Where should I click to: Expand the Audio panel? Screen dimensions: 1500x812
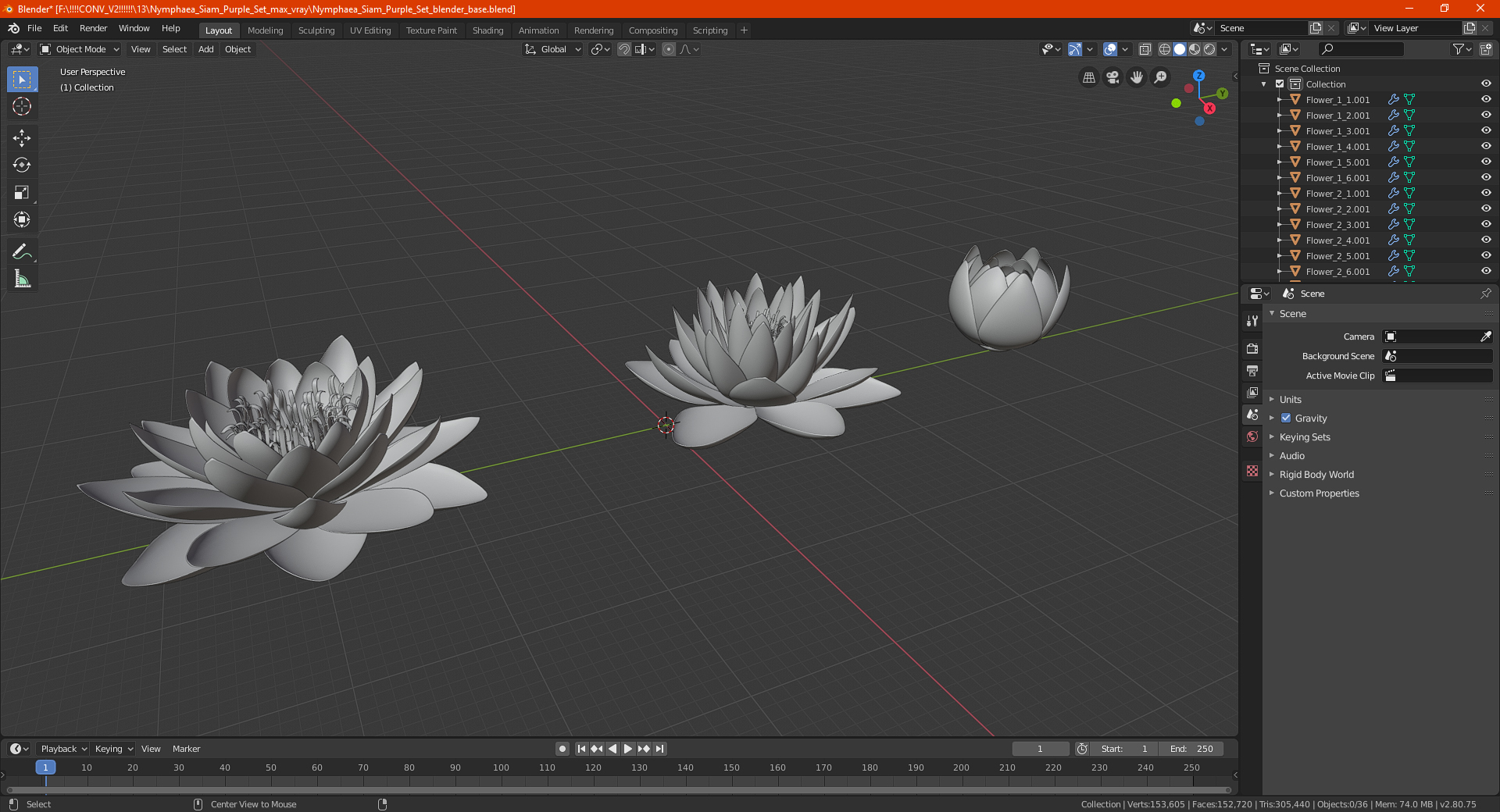point(1291,456)
